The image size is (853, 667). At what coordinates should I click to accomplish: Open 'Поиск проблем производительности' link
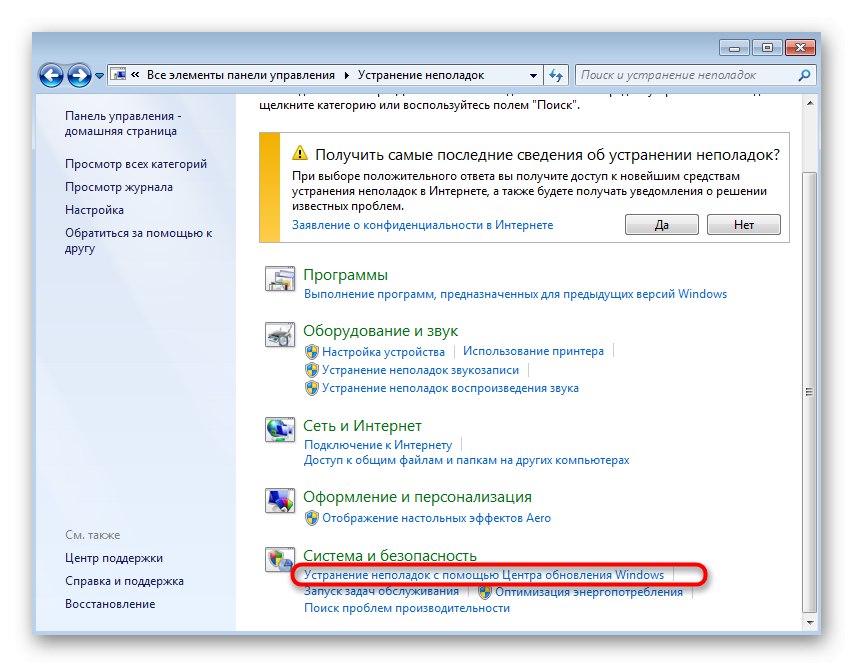[x=407, y=608]
